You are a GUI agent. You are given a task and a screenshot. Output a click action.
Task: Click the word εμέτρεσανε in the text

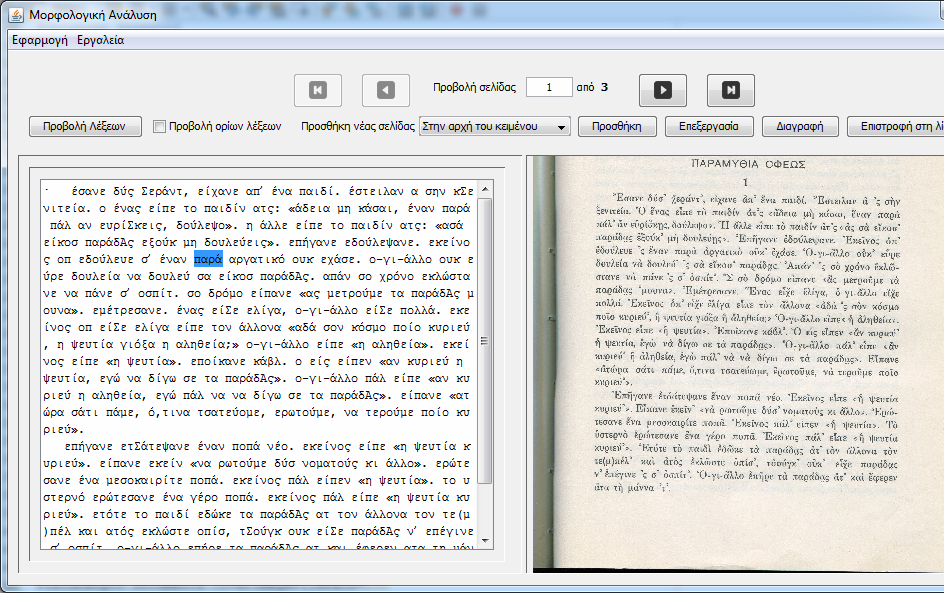(x=128, y=310)
